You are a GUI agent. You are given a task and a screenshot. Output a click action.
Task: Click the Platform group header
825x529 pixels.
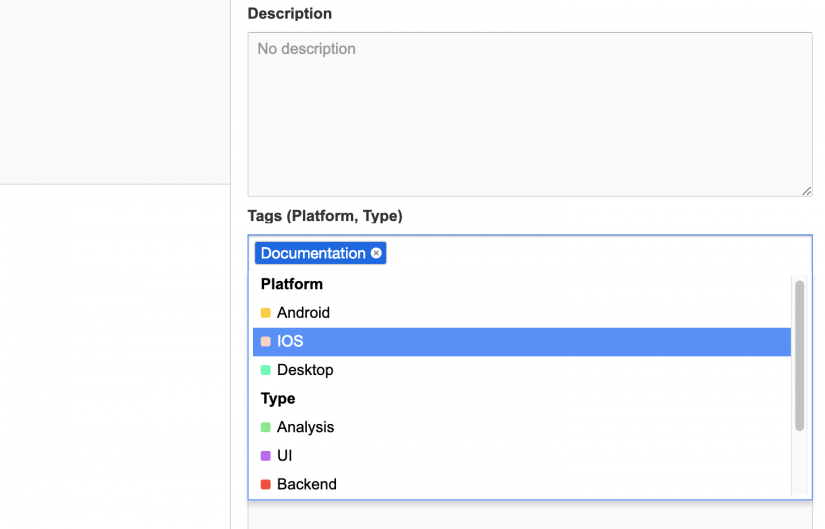click(292, 284)
